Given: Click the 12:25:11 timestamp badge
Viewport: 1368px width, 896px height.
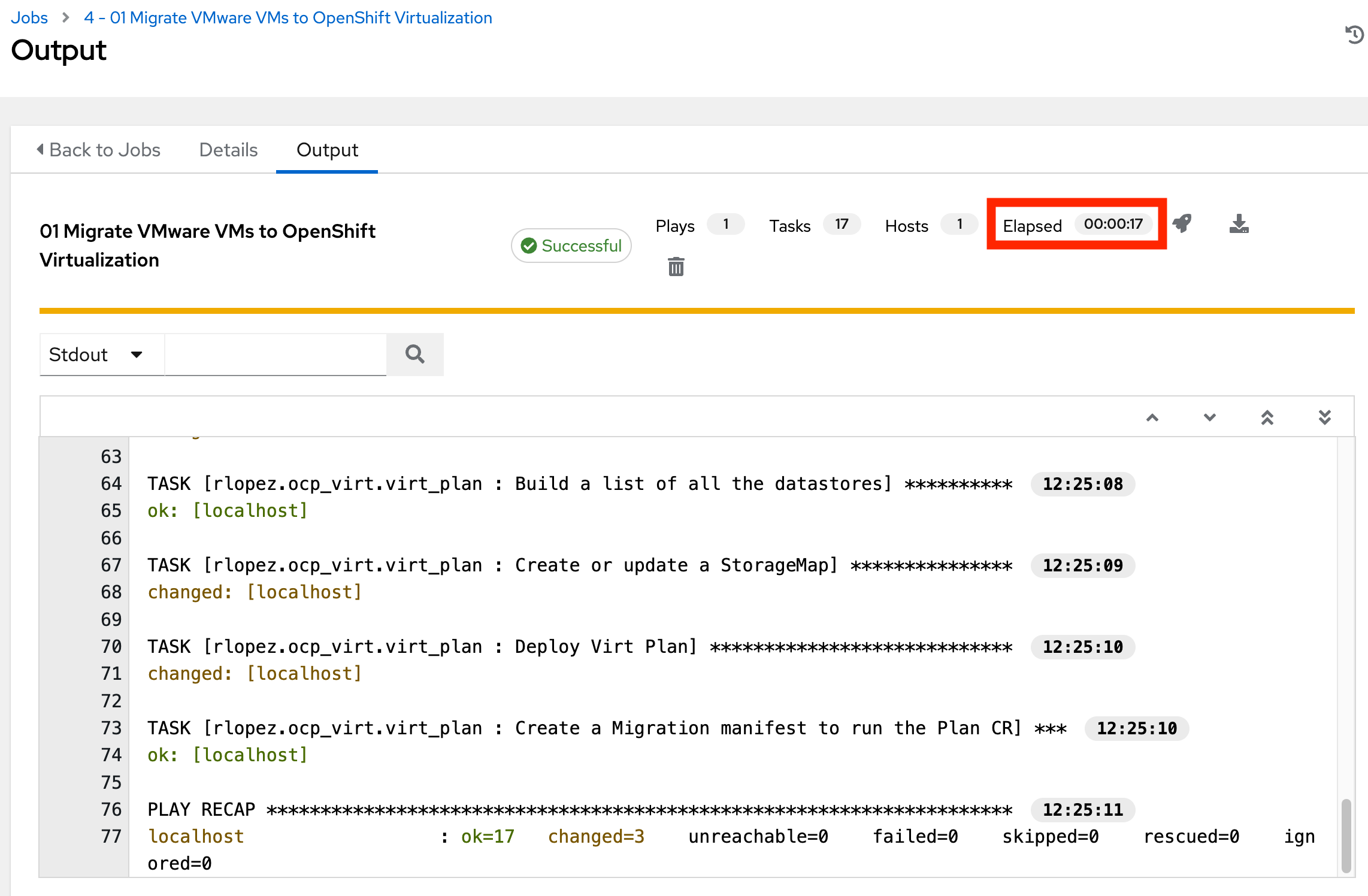Looking at the screenshot, I should point(1083,810).
